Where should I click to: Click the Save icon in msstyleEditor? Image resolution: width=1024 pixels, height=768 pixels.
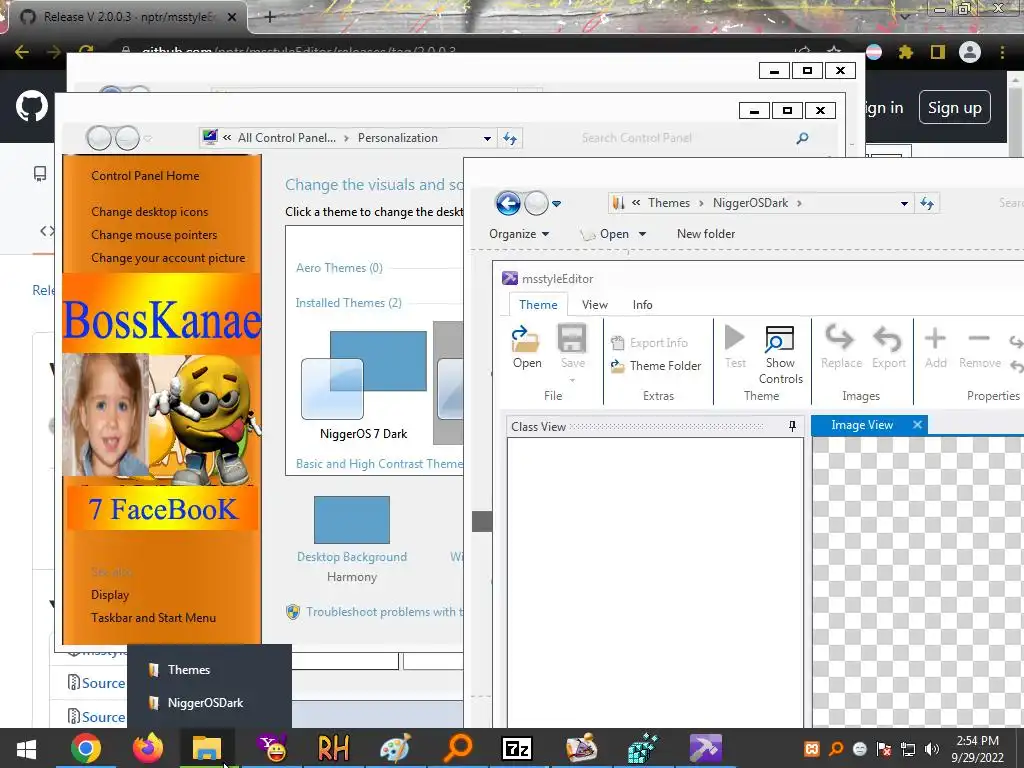(572, 339)
